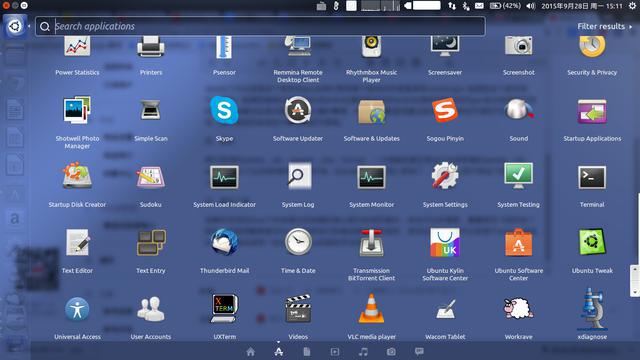Click the Search applications field

(260, 27)
